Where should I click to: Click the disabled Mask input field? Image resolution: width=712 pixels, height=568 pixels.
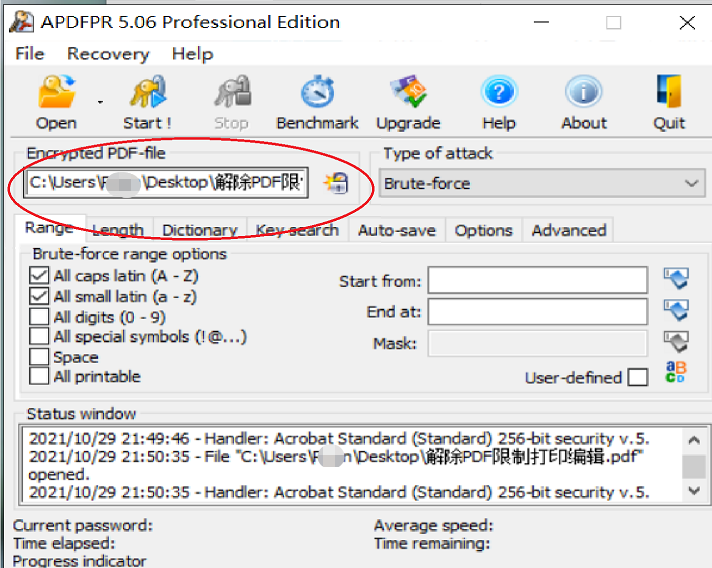[x=538, y=343]
